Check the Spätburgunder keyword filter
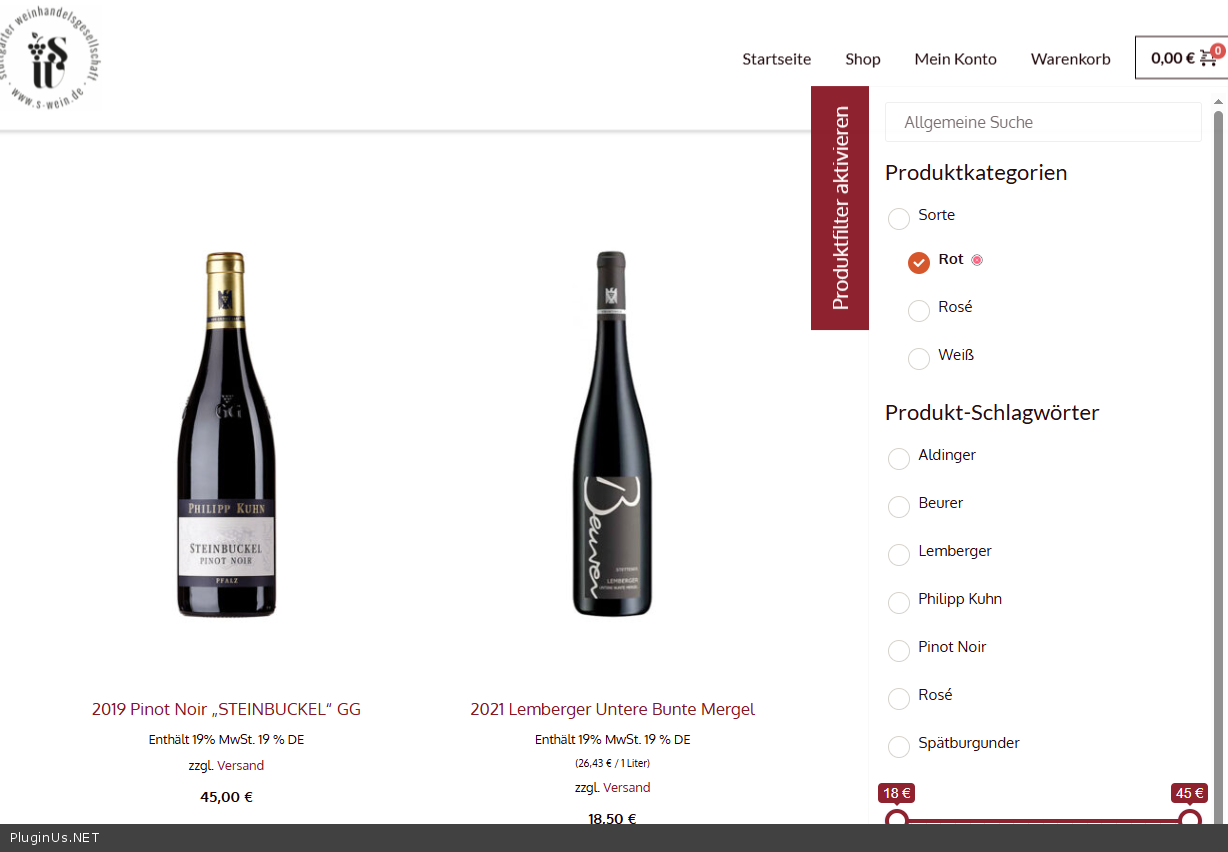Screen dimensions: 1228x852 (x=899, y=747)
